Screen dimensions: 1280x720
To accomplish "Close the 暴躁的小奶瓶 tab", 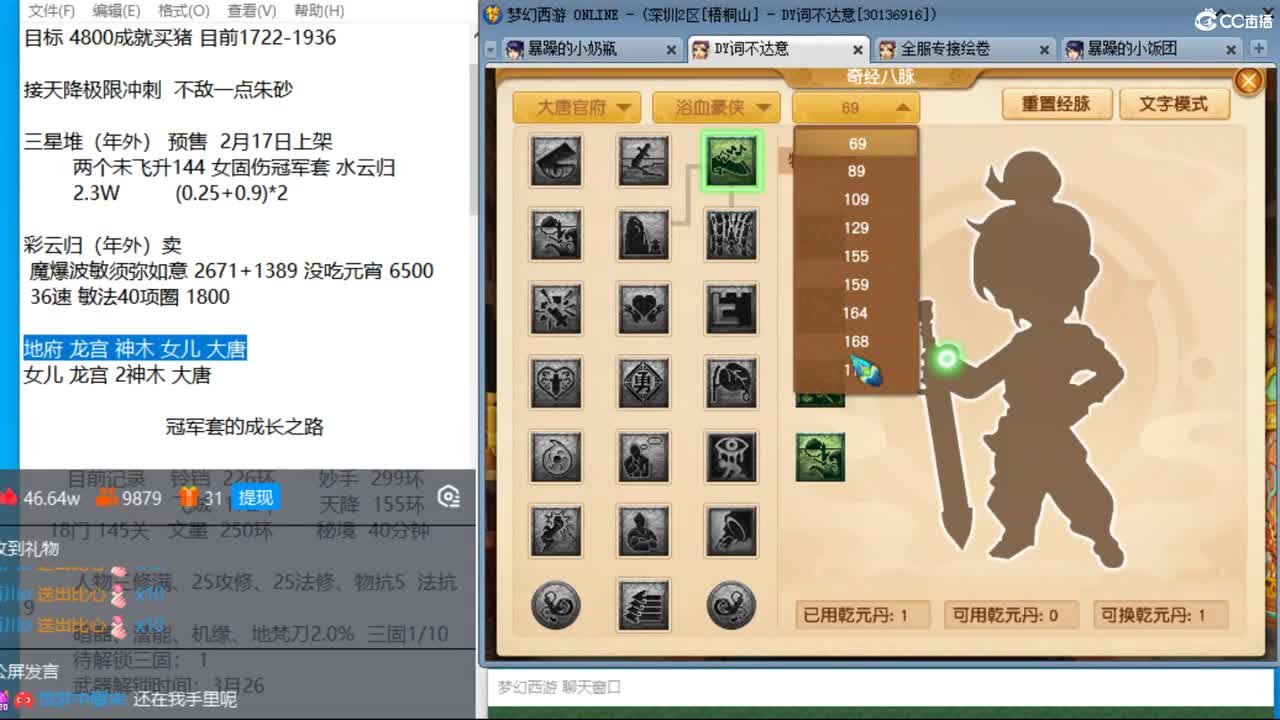I will pos(671,49).
